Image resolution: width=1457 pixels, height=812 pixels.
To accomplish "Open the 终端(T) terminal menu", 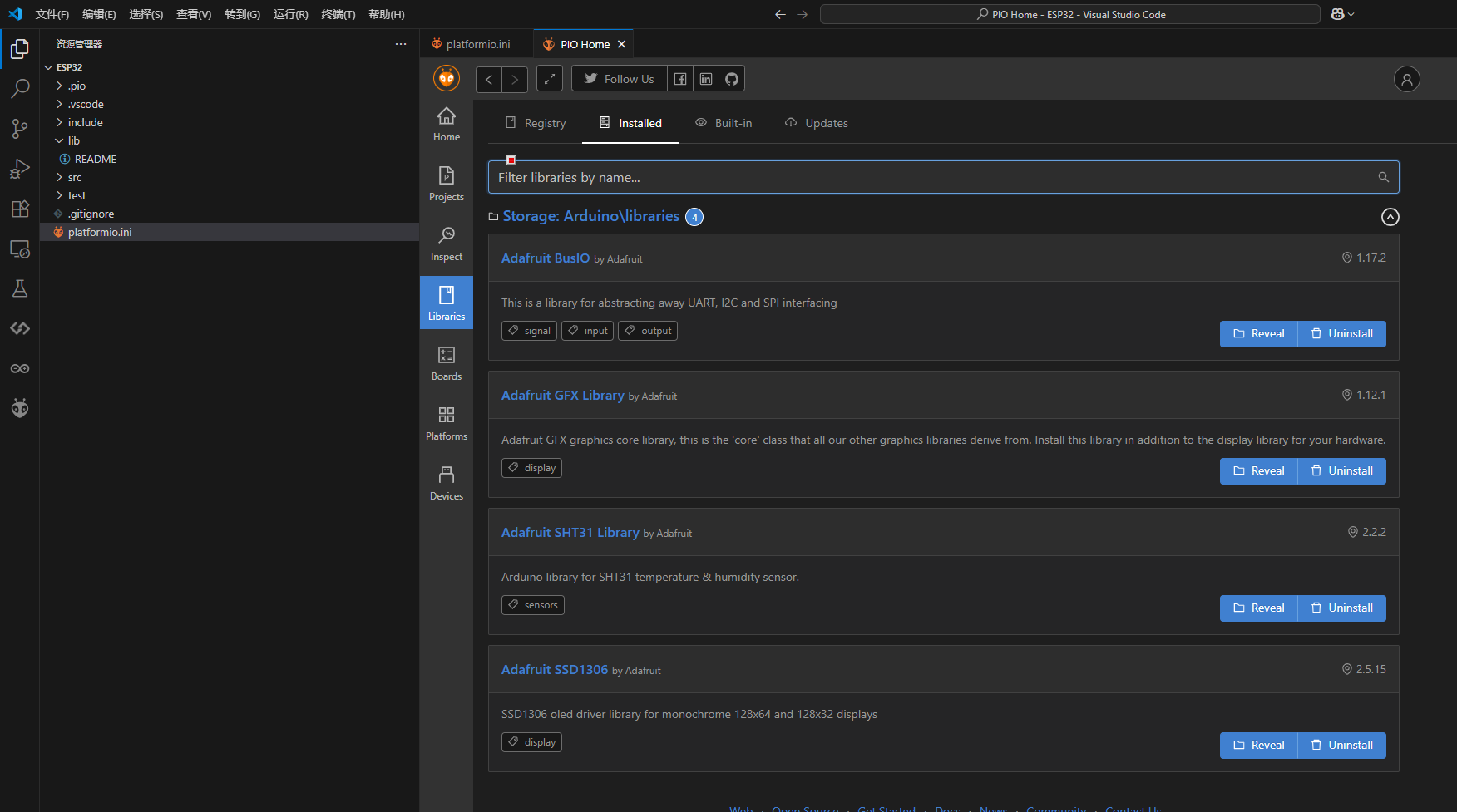I will (338, 14).
